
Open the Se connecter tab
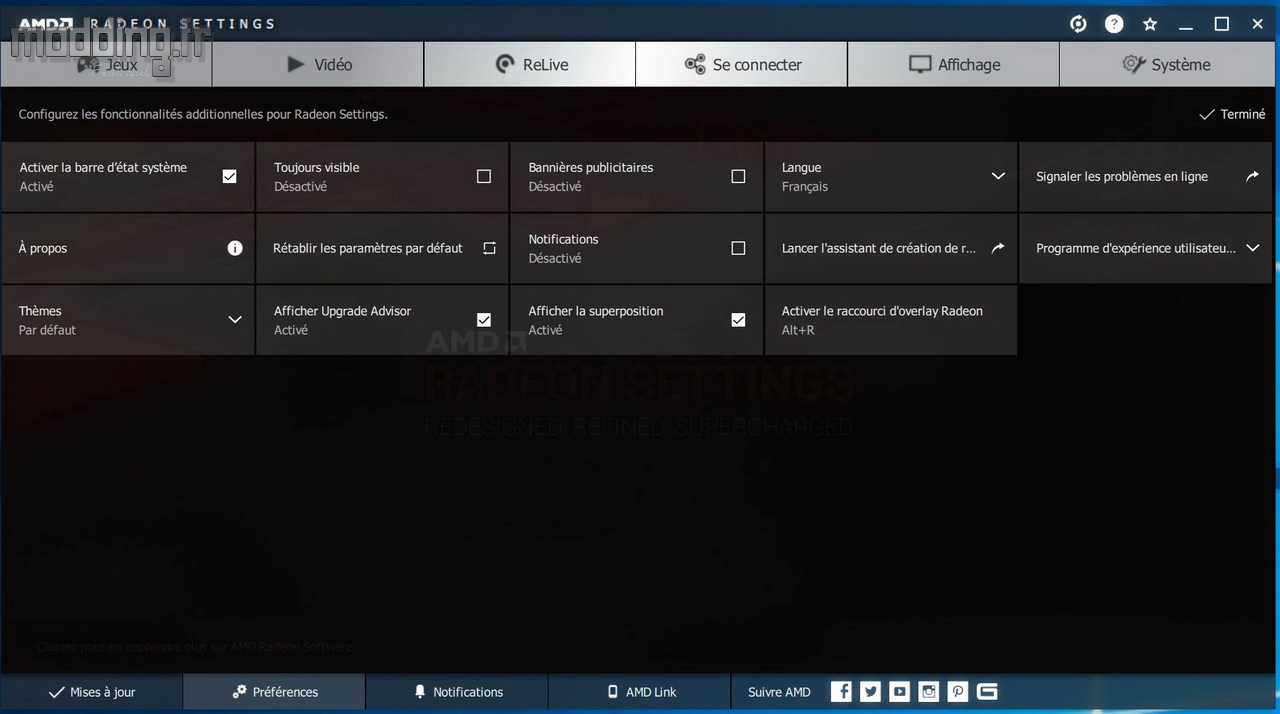(x=741, y=64)
